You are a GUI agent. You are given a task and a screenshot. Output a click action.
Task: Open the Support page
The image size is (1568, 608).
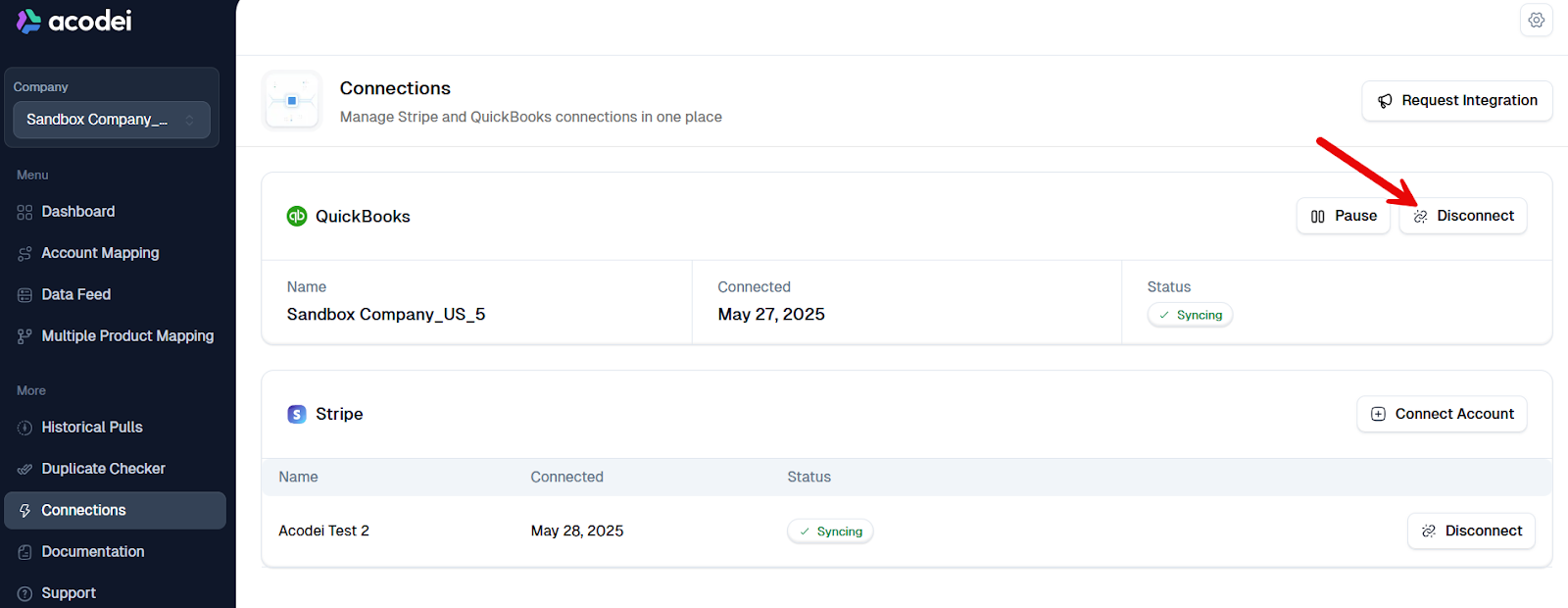point(69,592)
